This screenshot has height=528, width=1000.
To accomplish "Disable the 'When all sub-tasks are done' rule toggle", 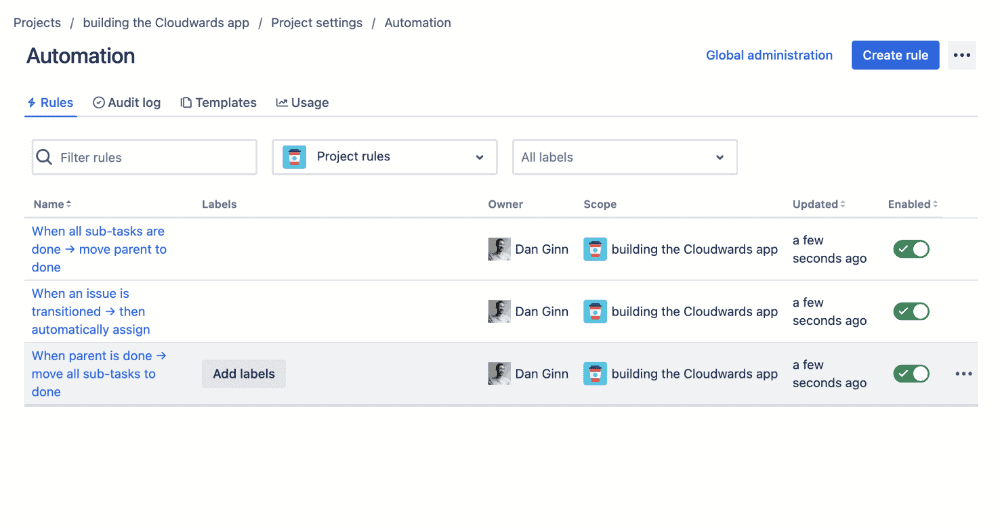I will coord(911,249).
